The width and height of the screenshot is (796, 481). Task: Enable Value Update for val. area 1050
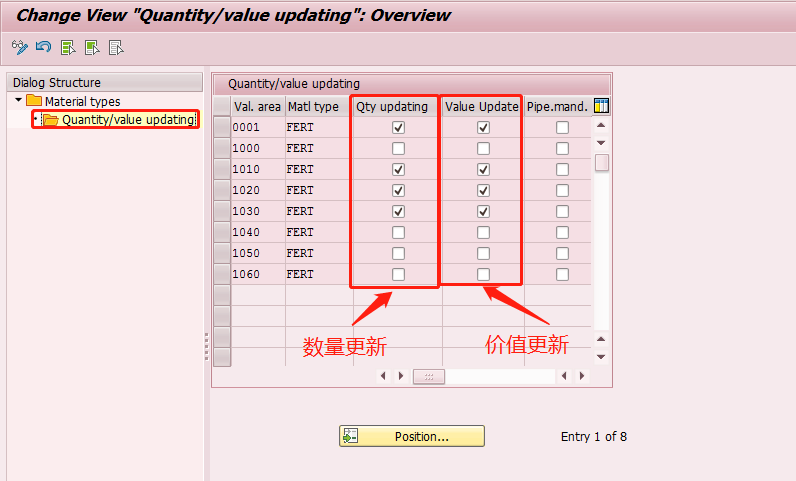pos(483,253)
